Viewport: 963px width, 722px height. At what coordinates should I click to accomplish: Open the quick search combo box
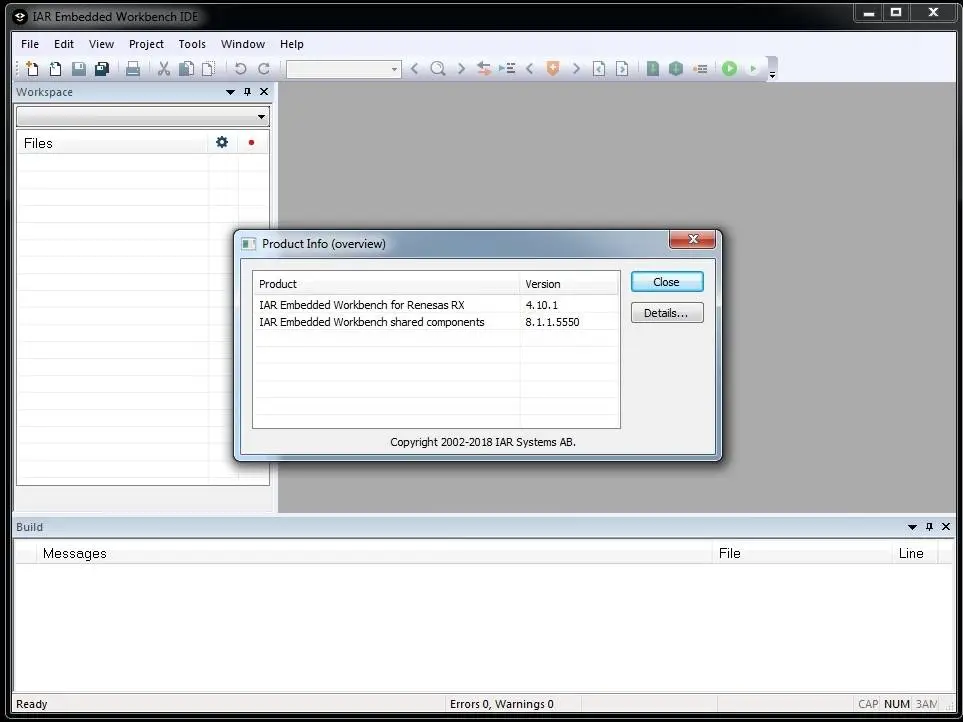(344, 69)
